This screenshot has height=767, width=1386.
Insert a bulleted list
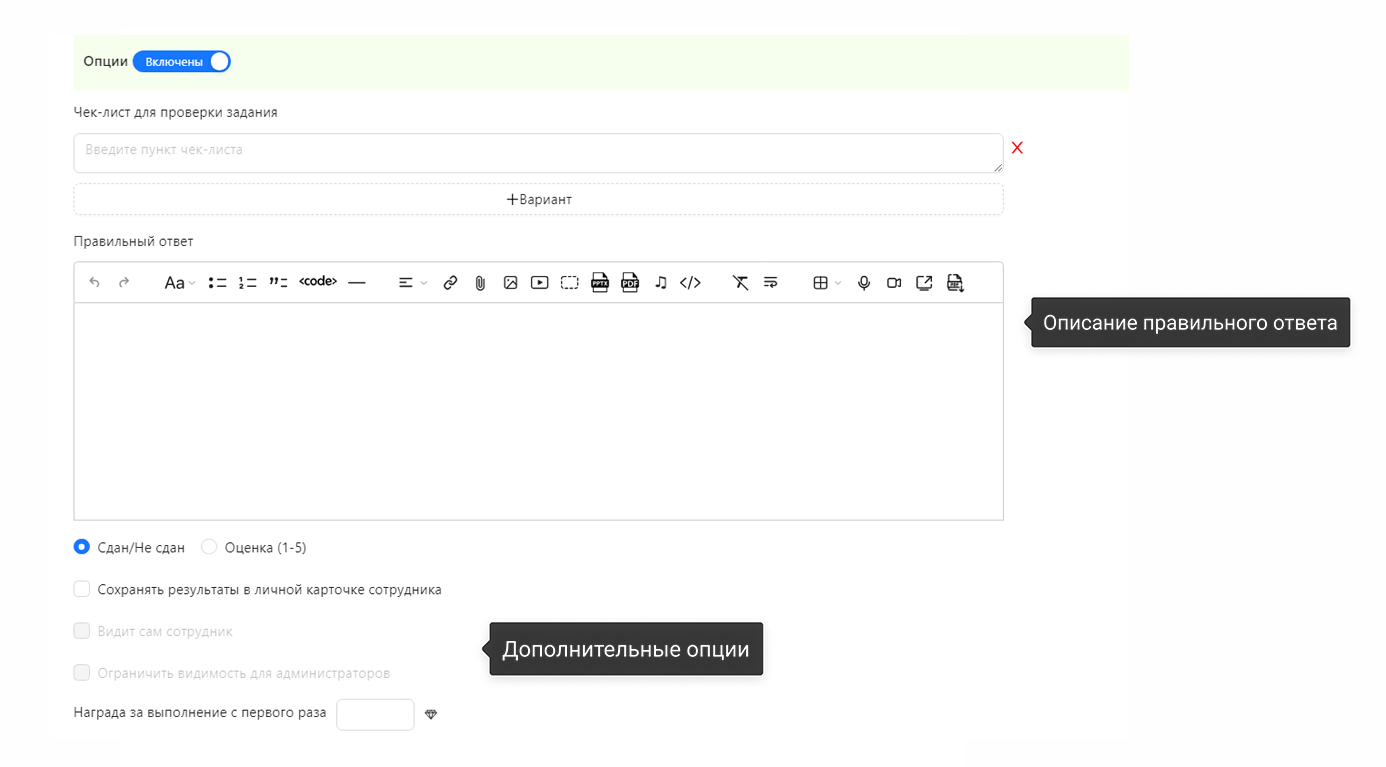(x=218, y=283)
